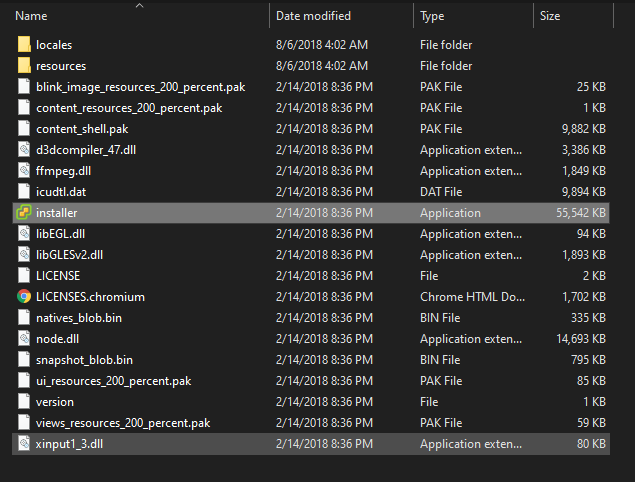635x482 pixels.
Task: Click the blank icon for icudtl.dat
Action: pos(24,192)
